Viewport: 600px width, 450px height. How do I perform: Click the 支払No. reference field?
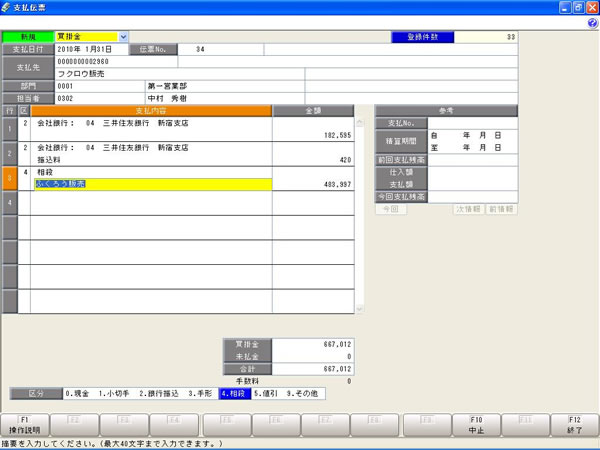(473, 123)
